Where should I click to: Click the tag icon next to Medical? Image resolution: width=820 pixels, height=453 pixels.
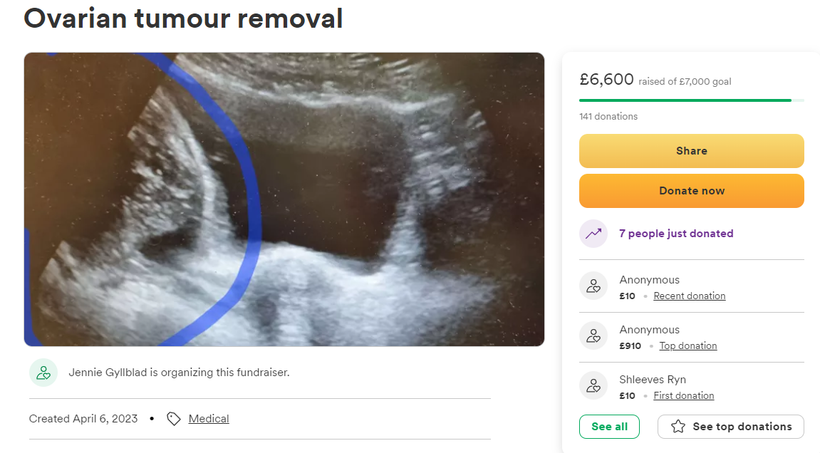coord(174,419)
